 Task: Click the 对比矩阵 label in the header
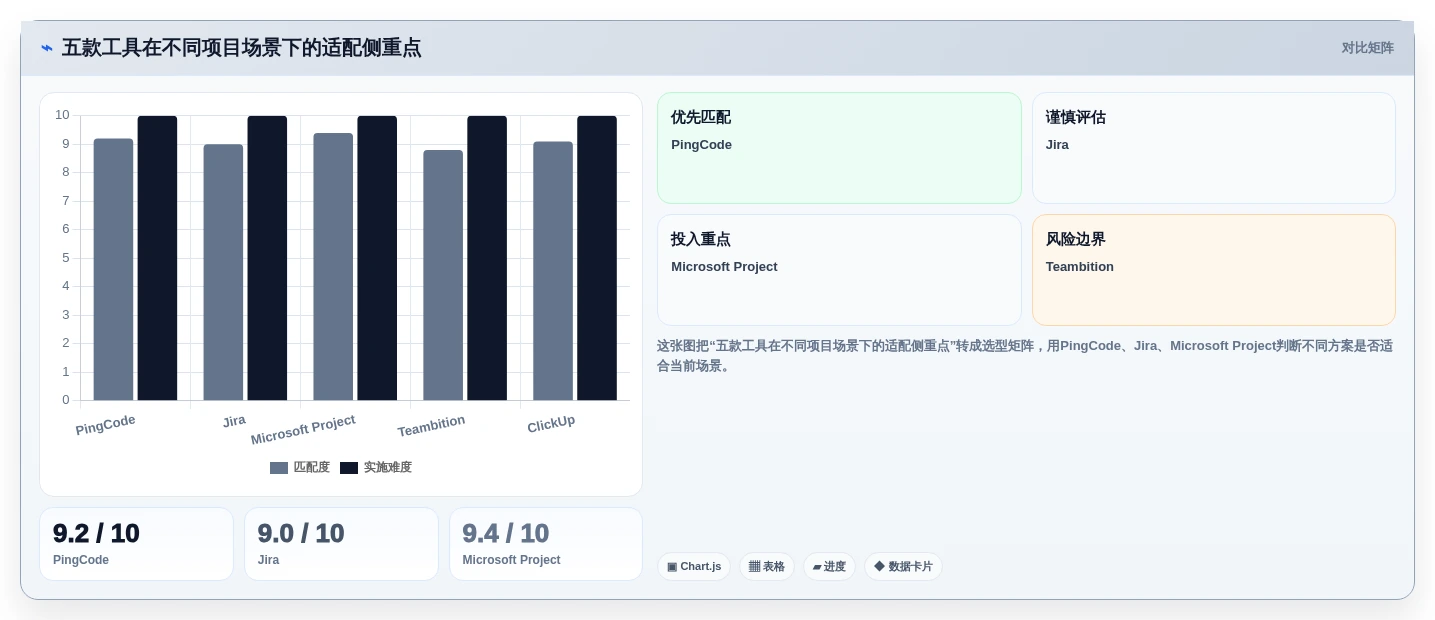click(1367, 48)
